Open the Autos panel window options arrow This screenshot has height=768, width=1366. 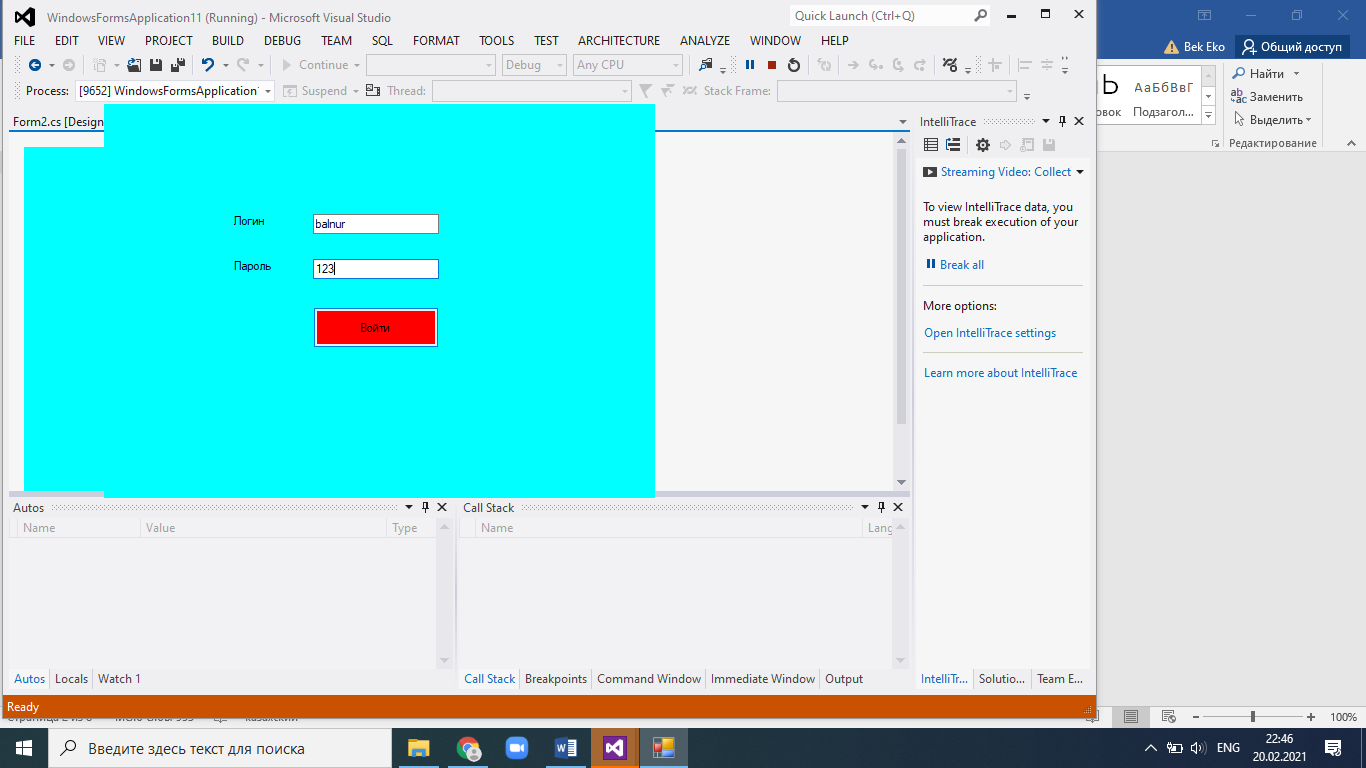coord(409,508)
